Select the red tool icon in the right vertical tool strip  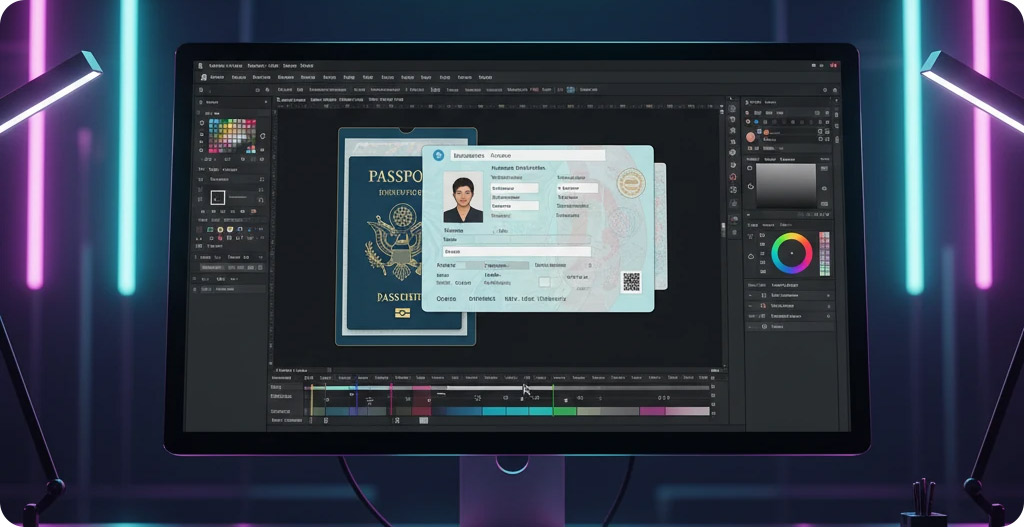click(x=733, y=177)
